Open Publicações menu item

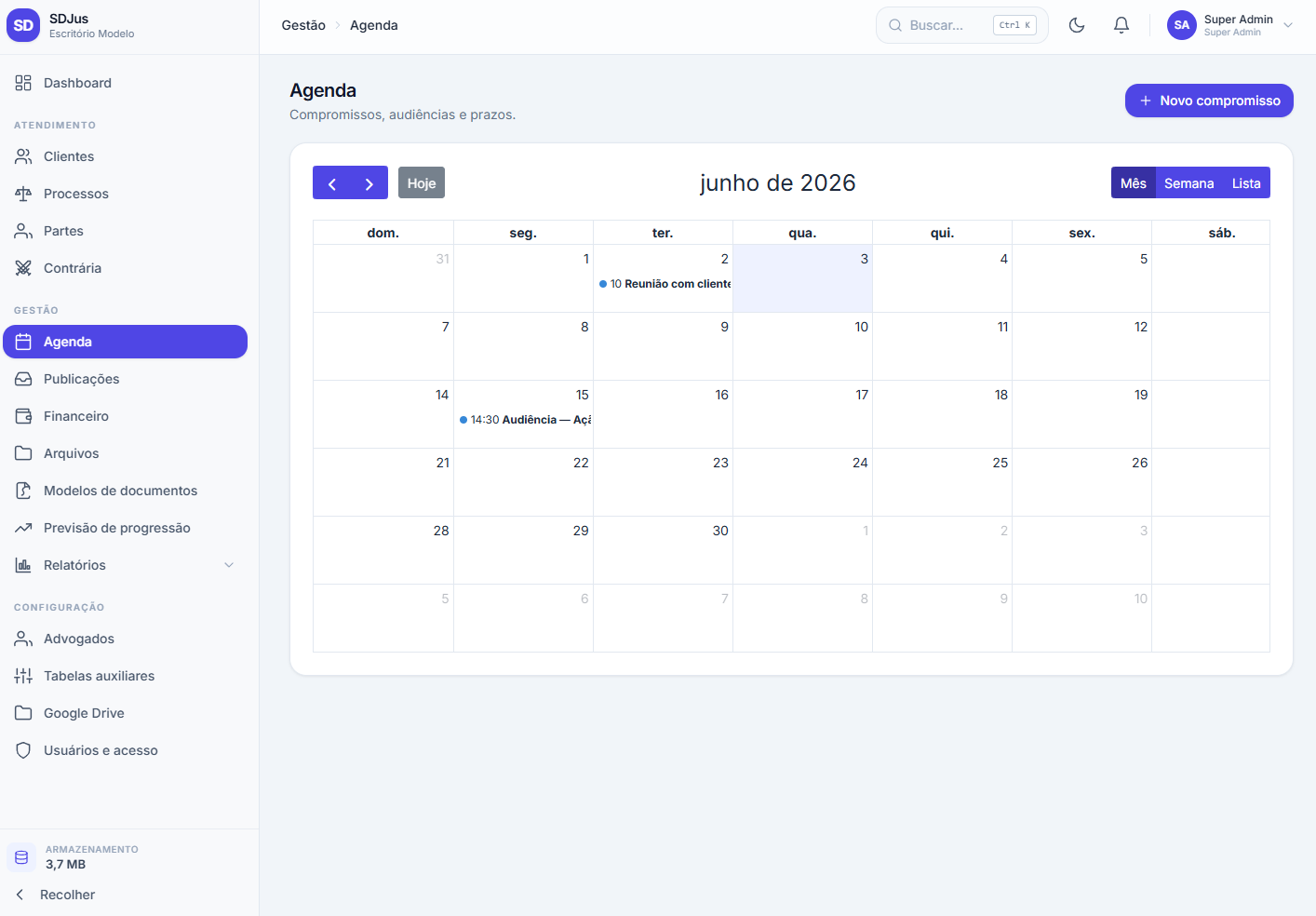tap(126, 379)
